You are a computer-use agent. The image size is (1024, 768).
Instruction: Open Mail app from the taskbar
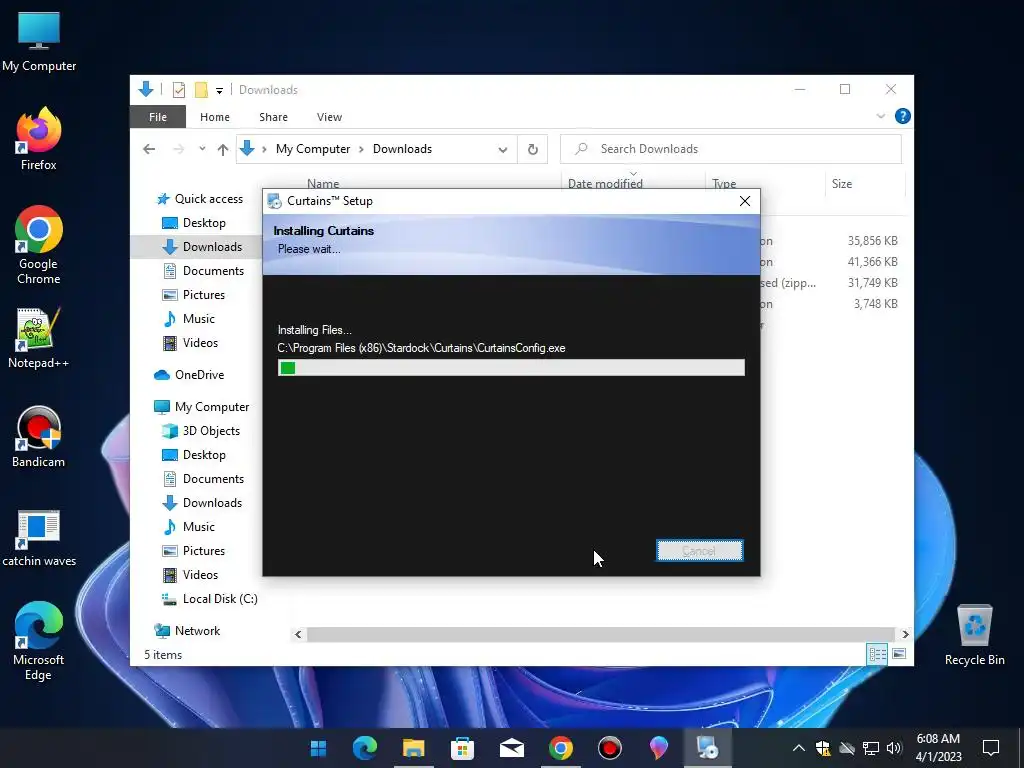(511, 748)
